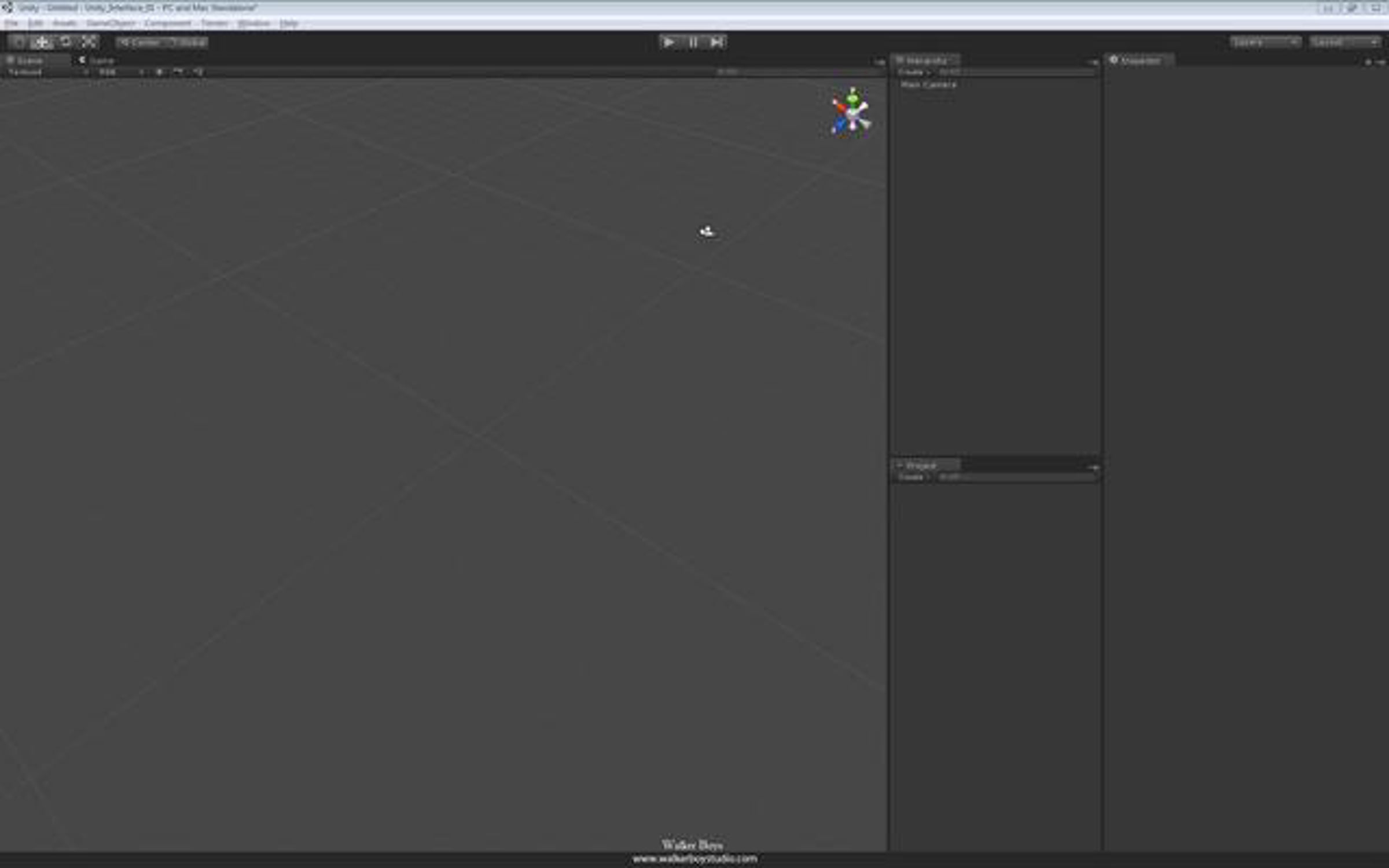
Task: Click the Scene view search field
Action: point(799,72)
